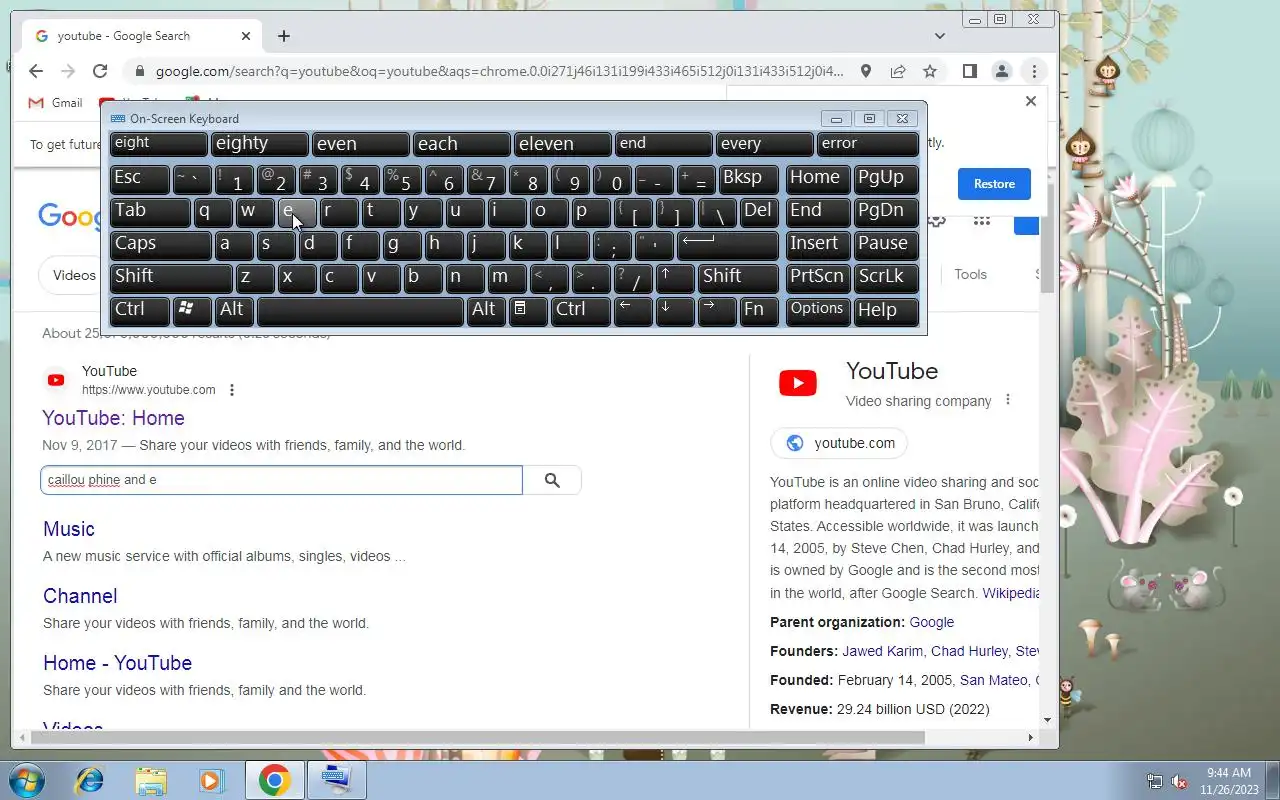The width and height of the screenshot is (1280, 800).
Task: Click the Enter key on On-Screen Keyboard
Action: [728, 244]
